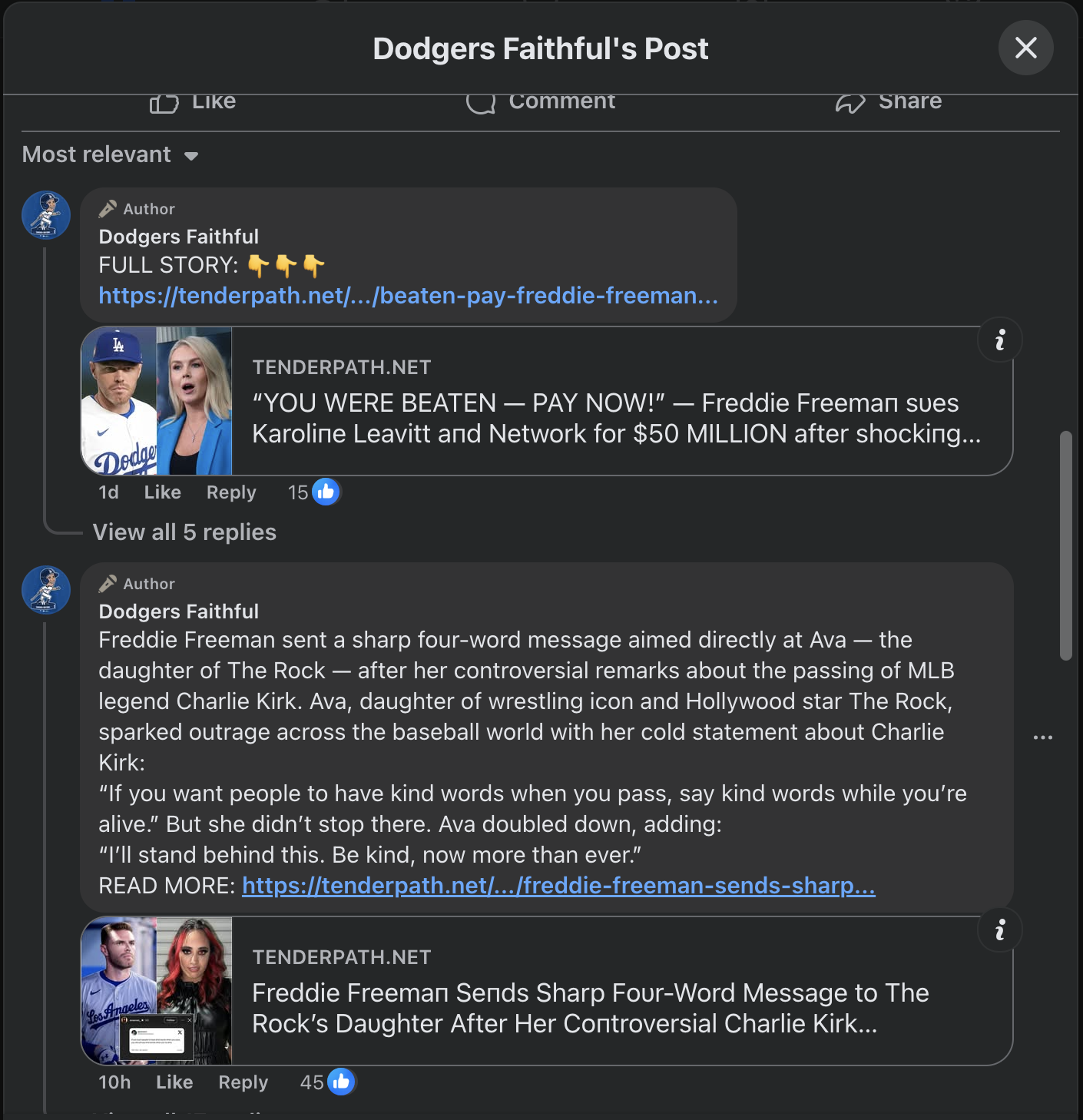Screen dimensions: 1083x1120
Task: Like the 10h-old Ava comment
Action: (174, 1082)
